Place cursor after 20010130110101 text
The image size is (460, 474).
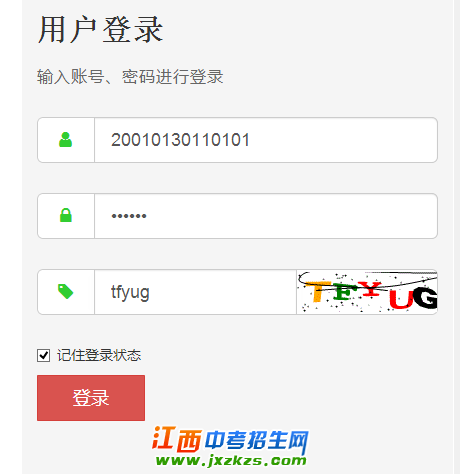coord(250,140)
